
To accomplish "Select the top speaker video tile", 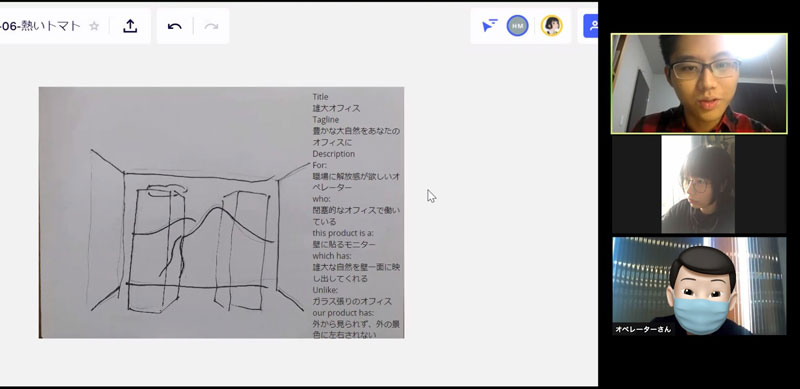I will (x=699, y=83).
